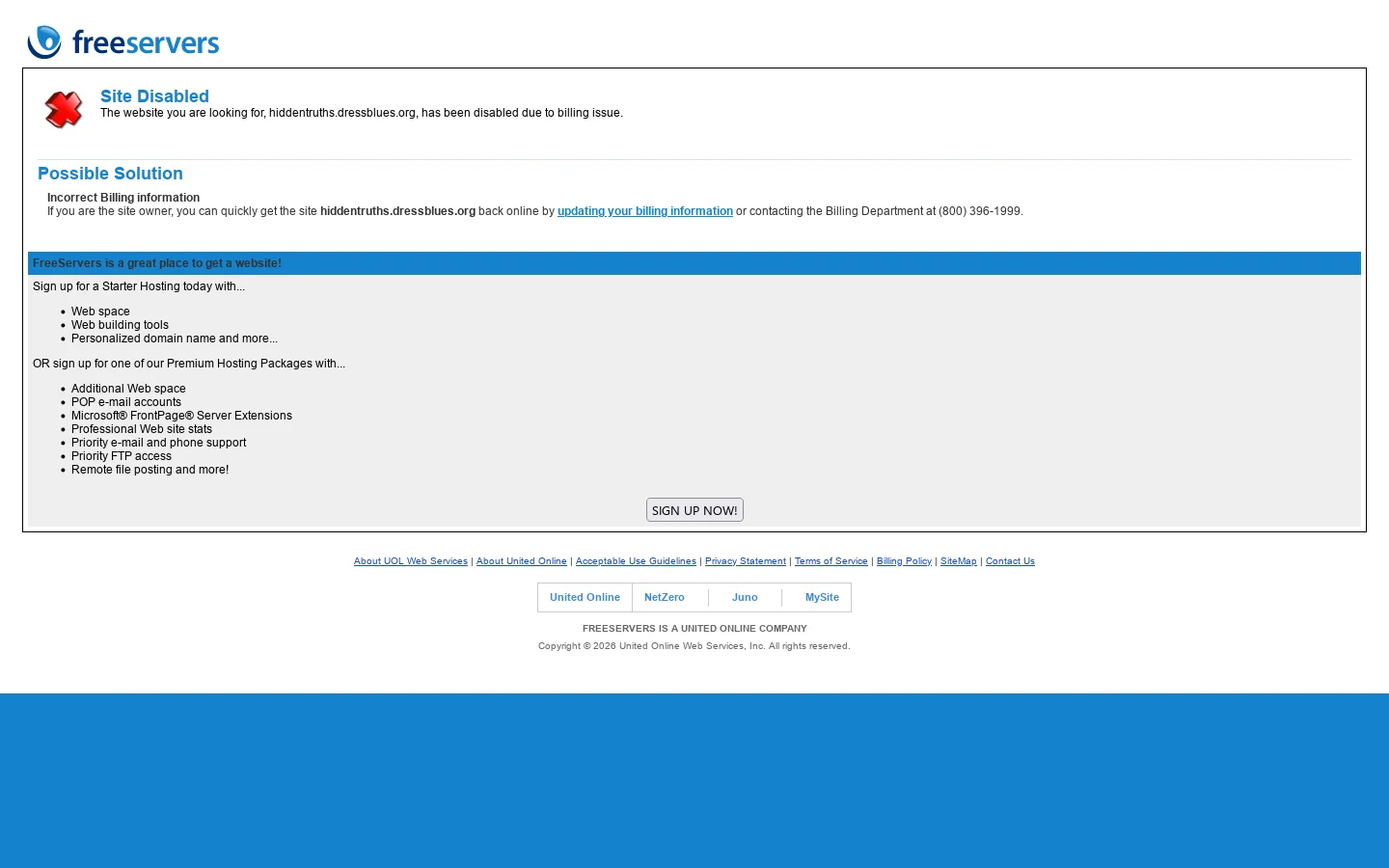
Task: View the Acceptable Use Guidelines
Action: (636, 561)
